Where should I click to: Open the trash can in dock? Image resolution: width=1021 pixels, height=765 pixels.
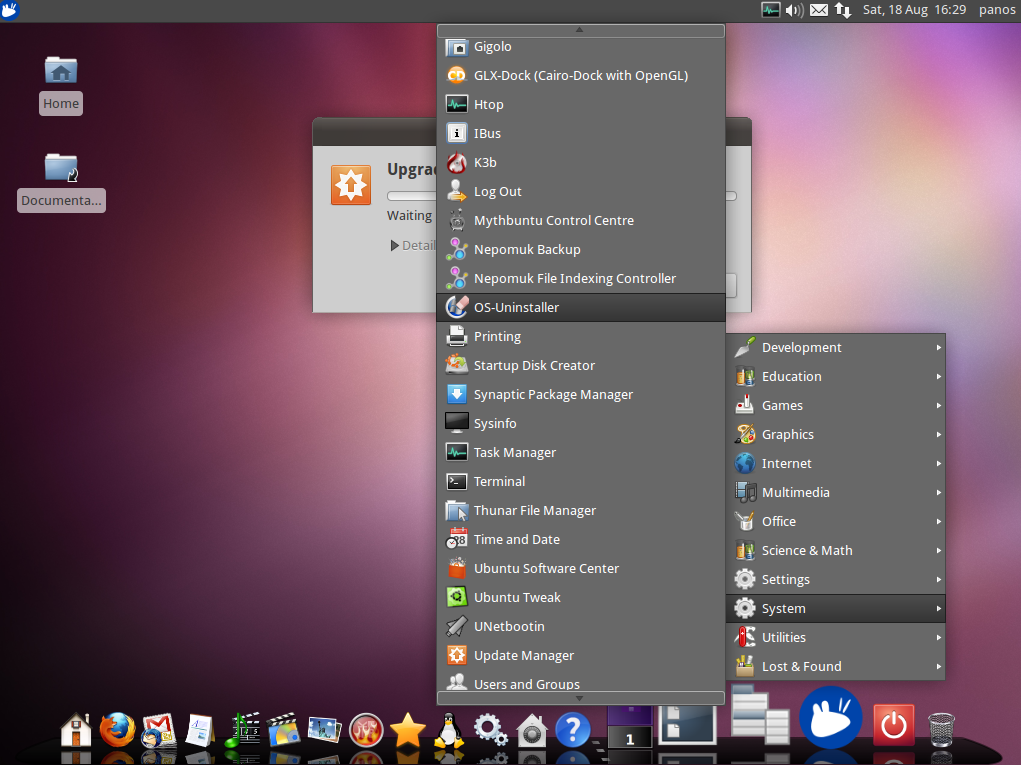point(941,729)
